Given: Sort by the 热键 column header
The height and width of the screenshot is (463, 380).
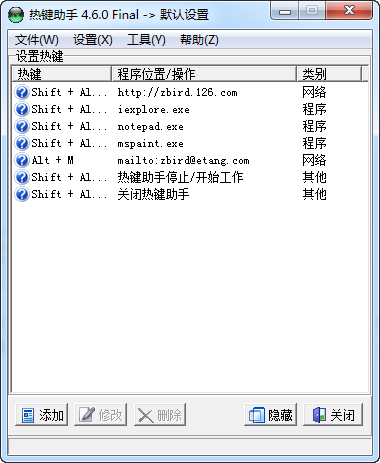Looking at the screenshot, I should point(62,74).
